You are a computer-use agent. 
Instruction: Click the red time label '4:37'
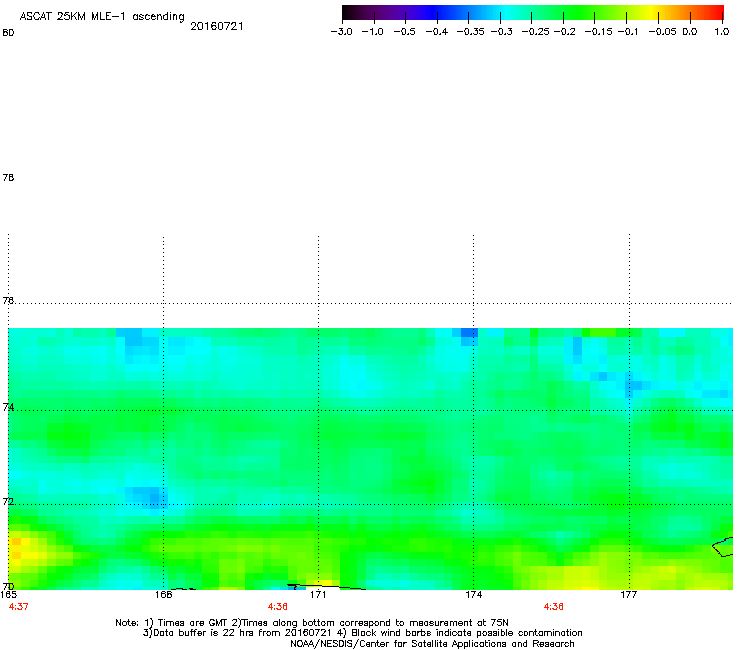click(18, 607)
